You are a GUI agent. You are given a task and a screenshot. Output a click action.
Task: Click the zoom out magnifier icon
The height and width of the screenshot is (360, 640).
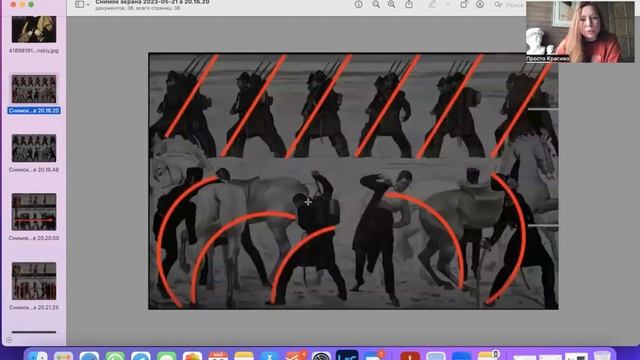coord(376,4)
